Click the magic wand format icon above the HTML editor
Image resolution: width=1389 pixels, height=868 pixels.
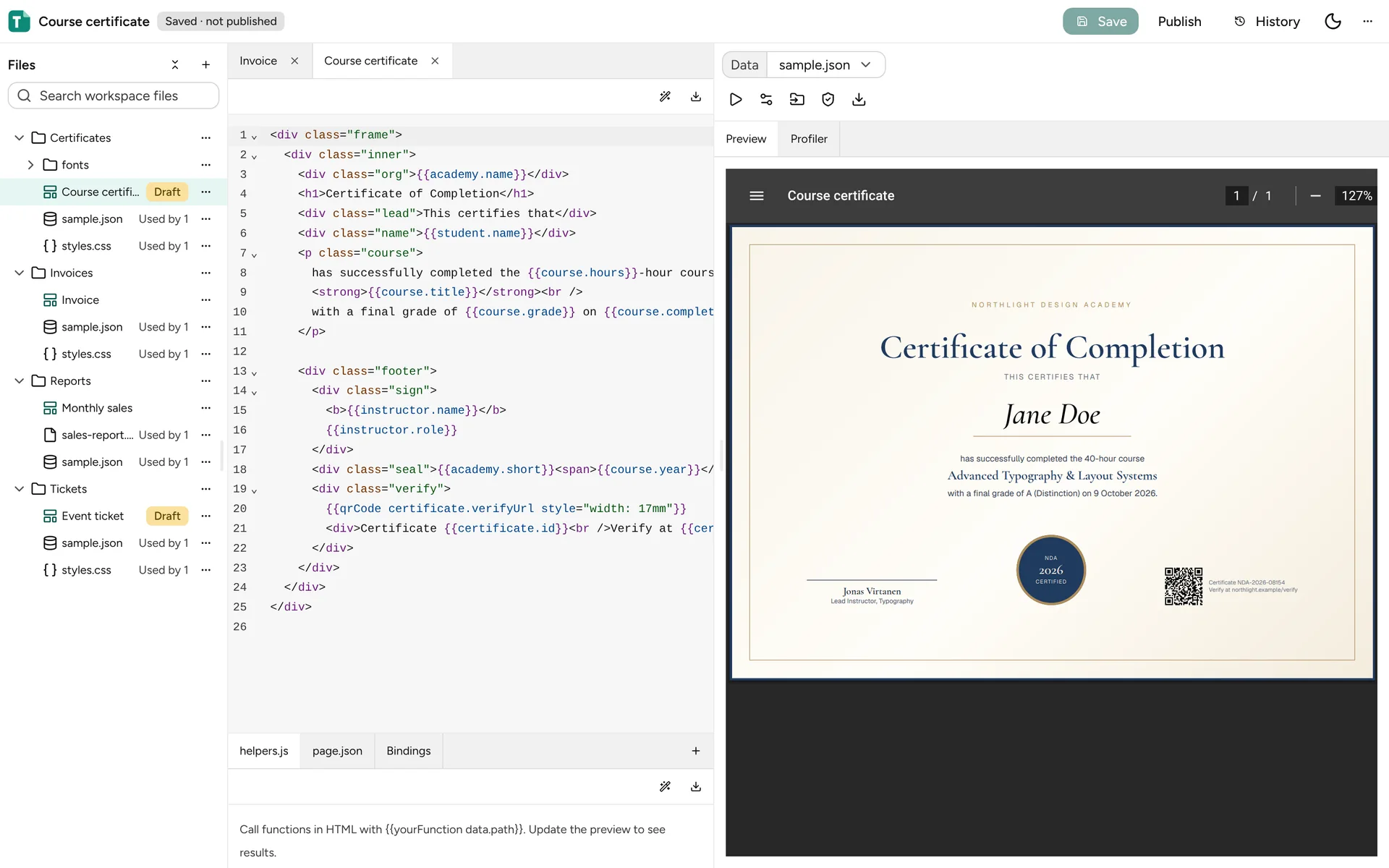coord(665,97)
